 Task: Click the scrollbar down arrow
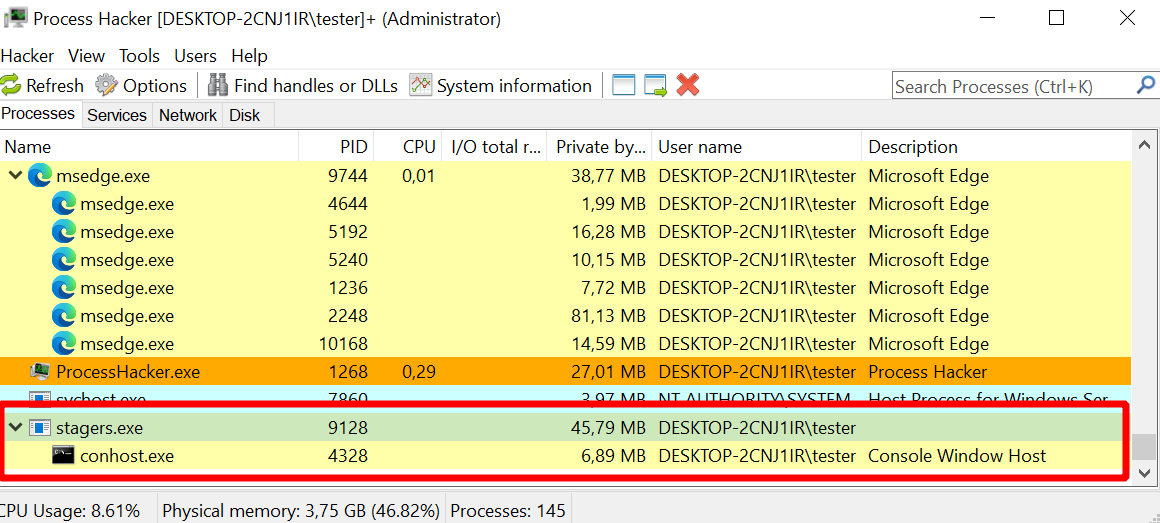(1144, 473)
